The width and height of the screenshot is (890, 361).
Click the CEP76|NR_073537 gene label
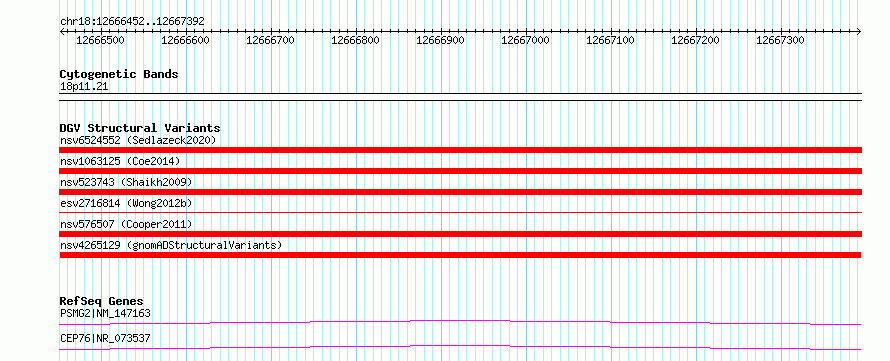click(x=105, y=338)
